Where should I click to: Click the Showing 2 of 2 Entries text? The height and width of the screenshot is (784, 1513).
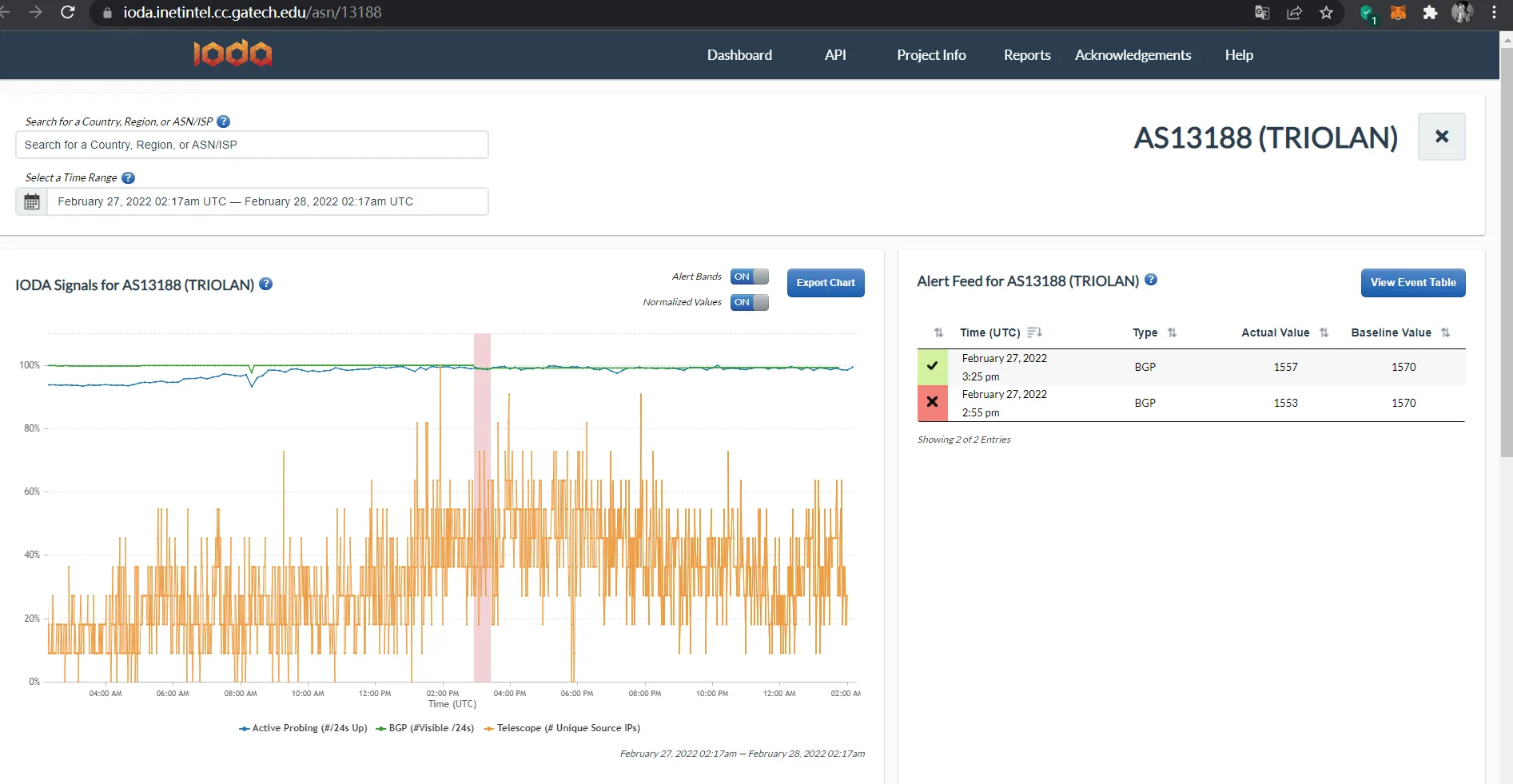(964, 440)
